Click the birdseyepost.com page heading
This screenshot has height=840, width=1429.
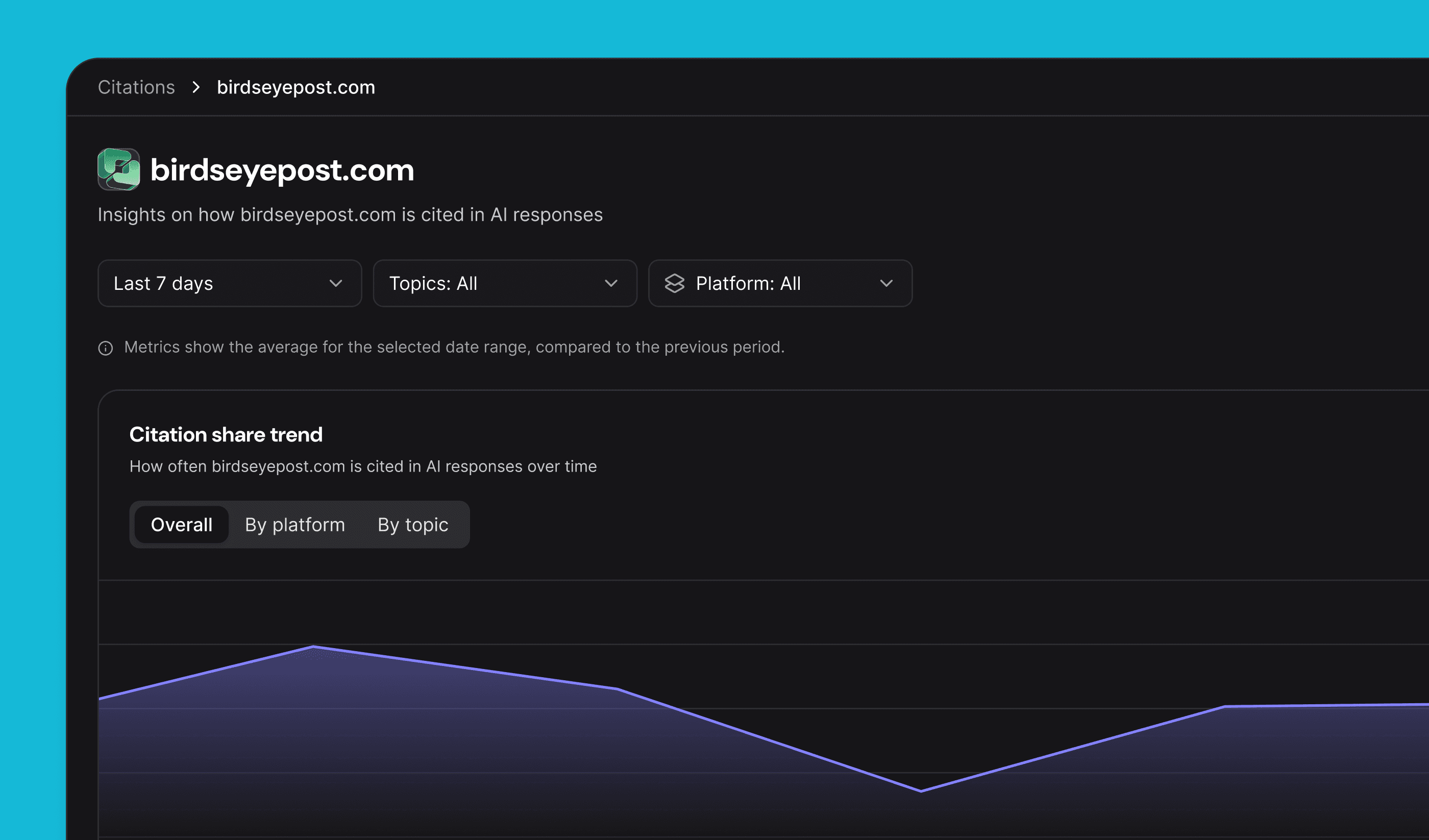(282, 169)
